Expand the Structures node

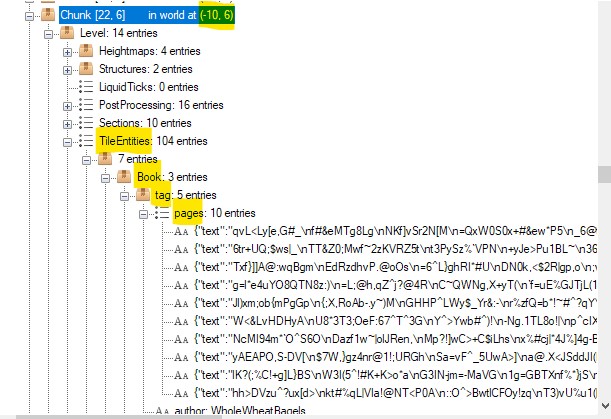point(67,70)
